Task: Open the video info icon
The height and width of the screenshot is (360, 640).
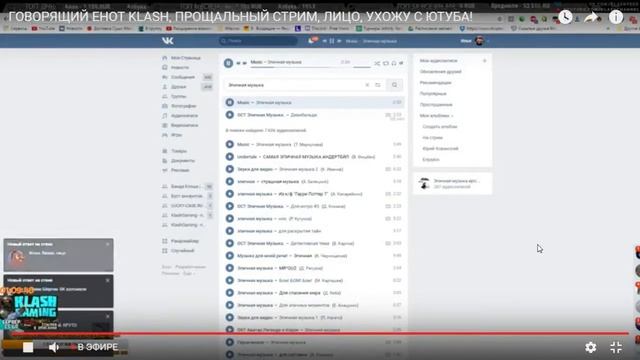Action: [616, 17]
